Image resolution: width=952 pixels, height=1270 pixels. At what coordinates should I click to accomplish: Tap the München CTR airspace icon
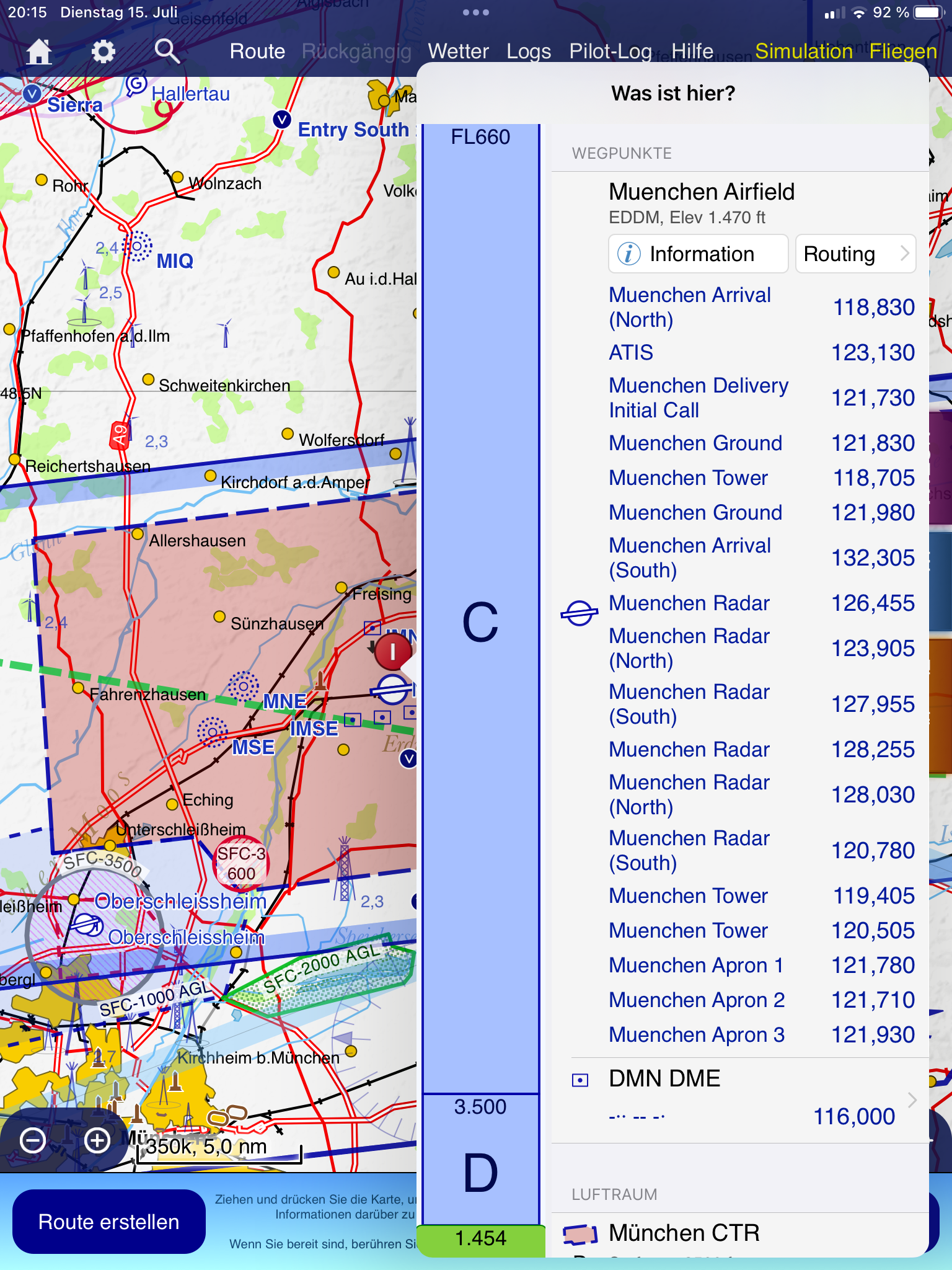[x=580, y=1234]
